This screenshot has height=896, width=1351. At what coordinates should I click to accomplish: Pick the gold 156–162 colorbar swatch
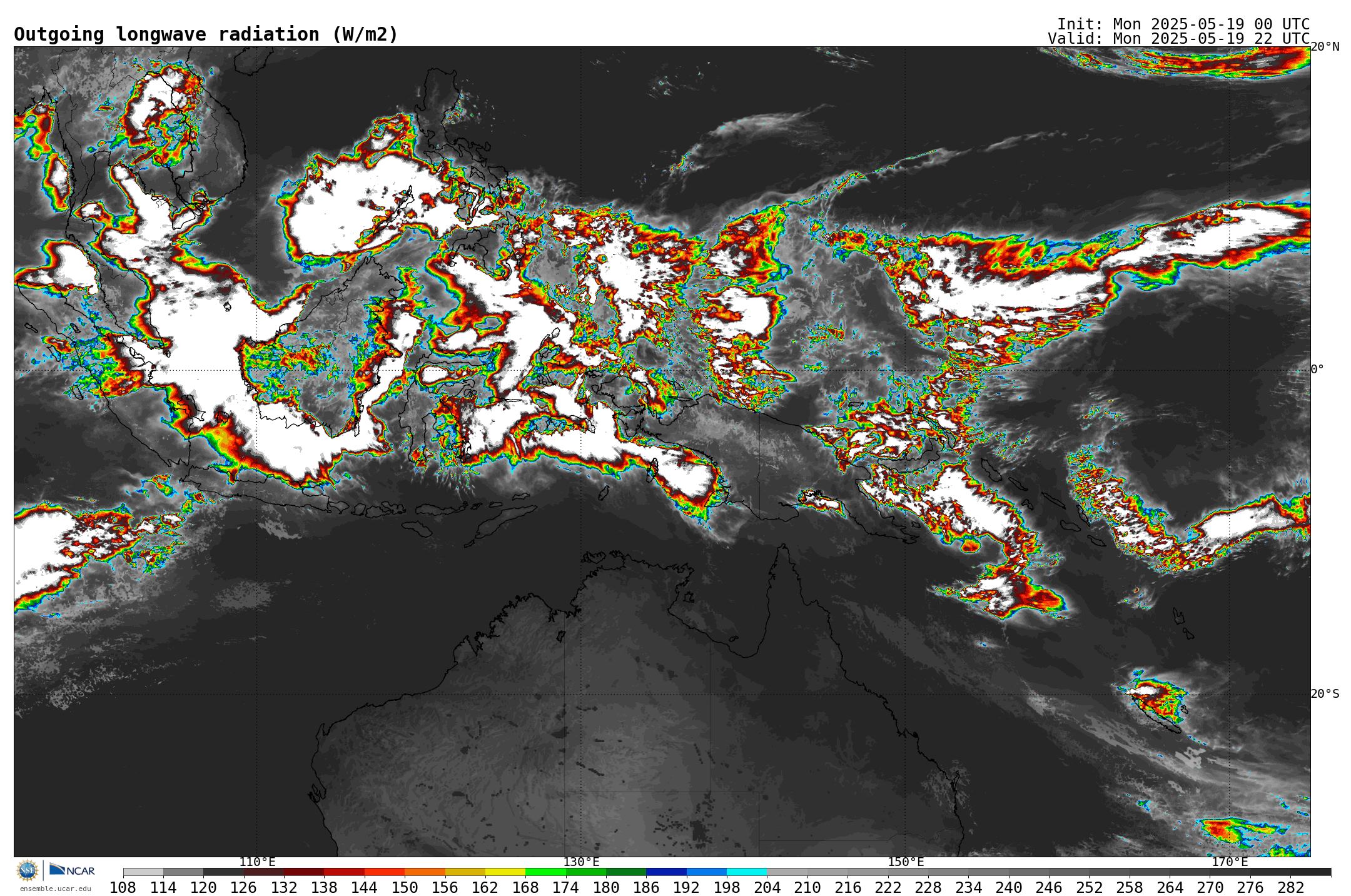coord(465,872)
